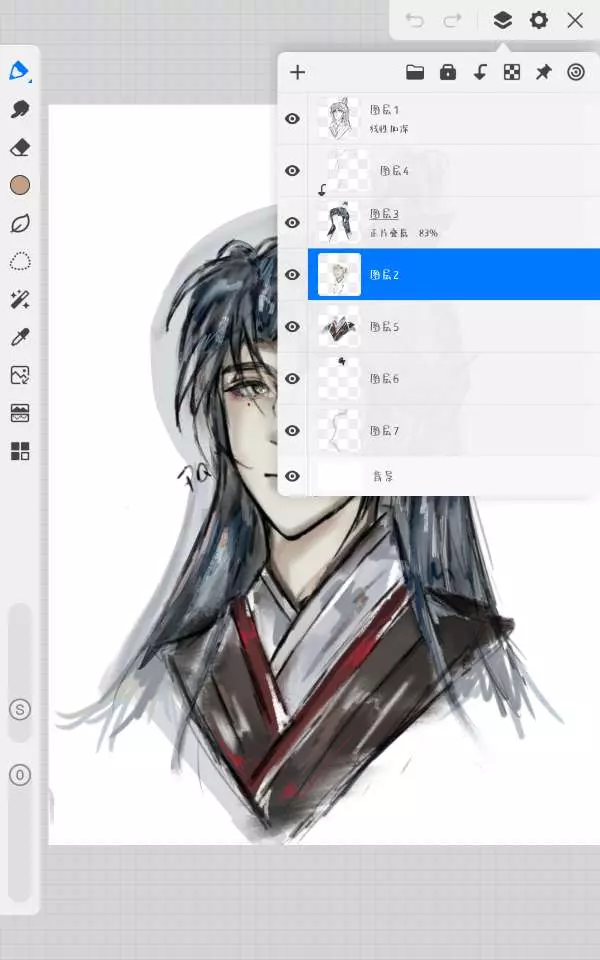600x960 pixels.
Task: Select the blue Brush tool
Action: tap(19, 71)
